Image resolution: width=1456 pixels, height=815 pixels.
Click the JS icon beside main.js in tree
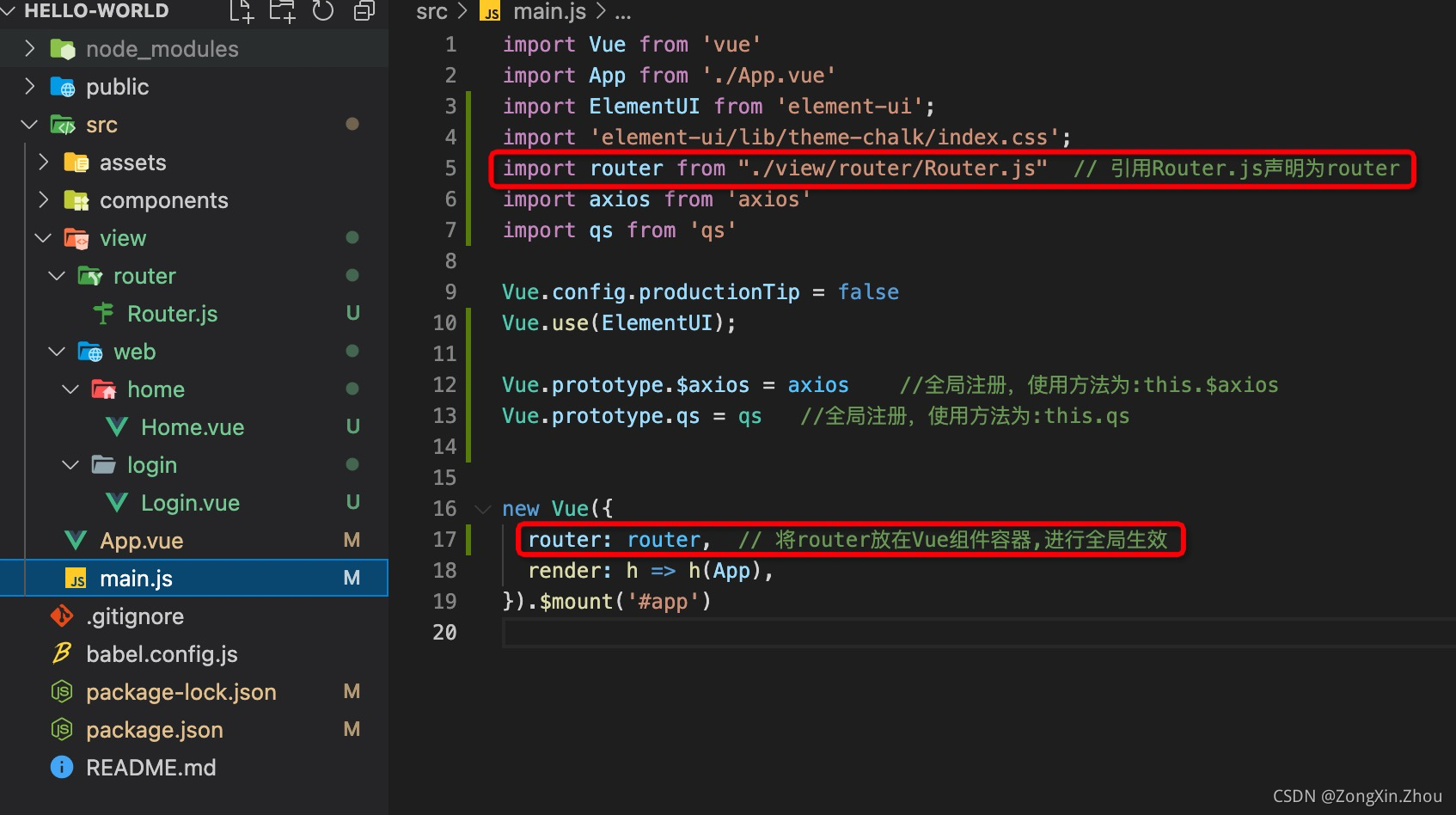pos(76,579)
